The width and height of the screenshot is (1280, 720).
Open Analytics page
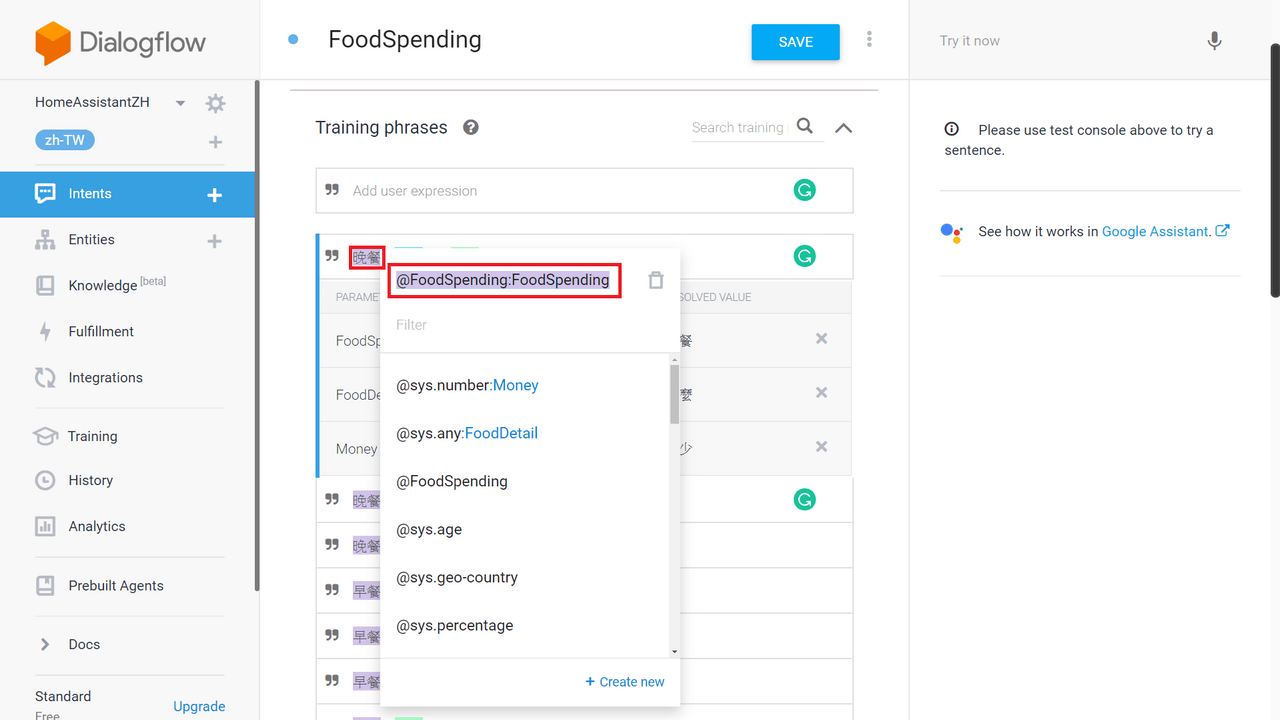tap(97, 526)
